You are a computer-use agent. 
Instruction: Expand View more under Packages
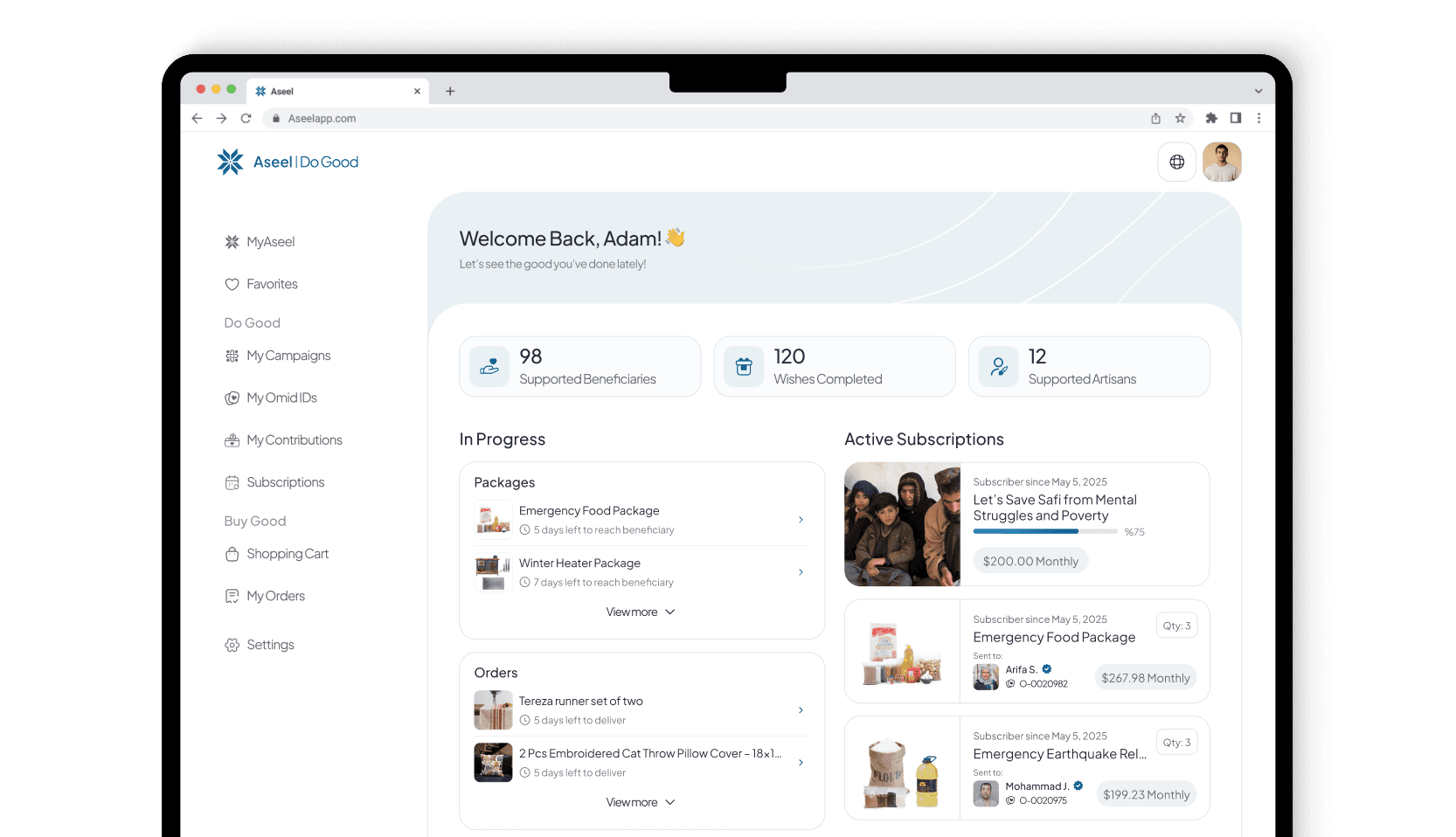coord(641,612)
